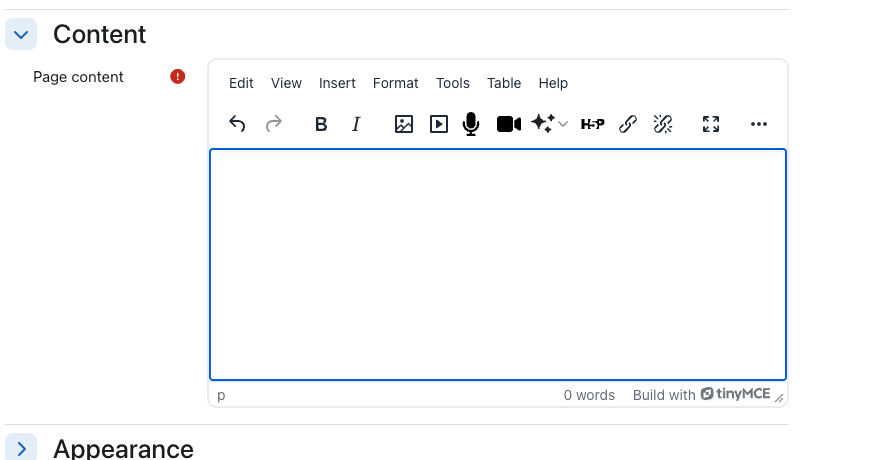Screen dimensions: 875x460
Task: Click the Build with tinyMCE link
Action: (701, 395)
